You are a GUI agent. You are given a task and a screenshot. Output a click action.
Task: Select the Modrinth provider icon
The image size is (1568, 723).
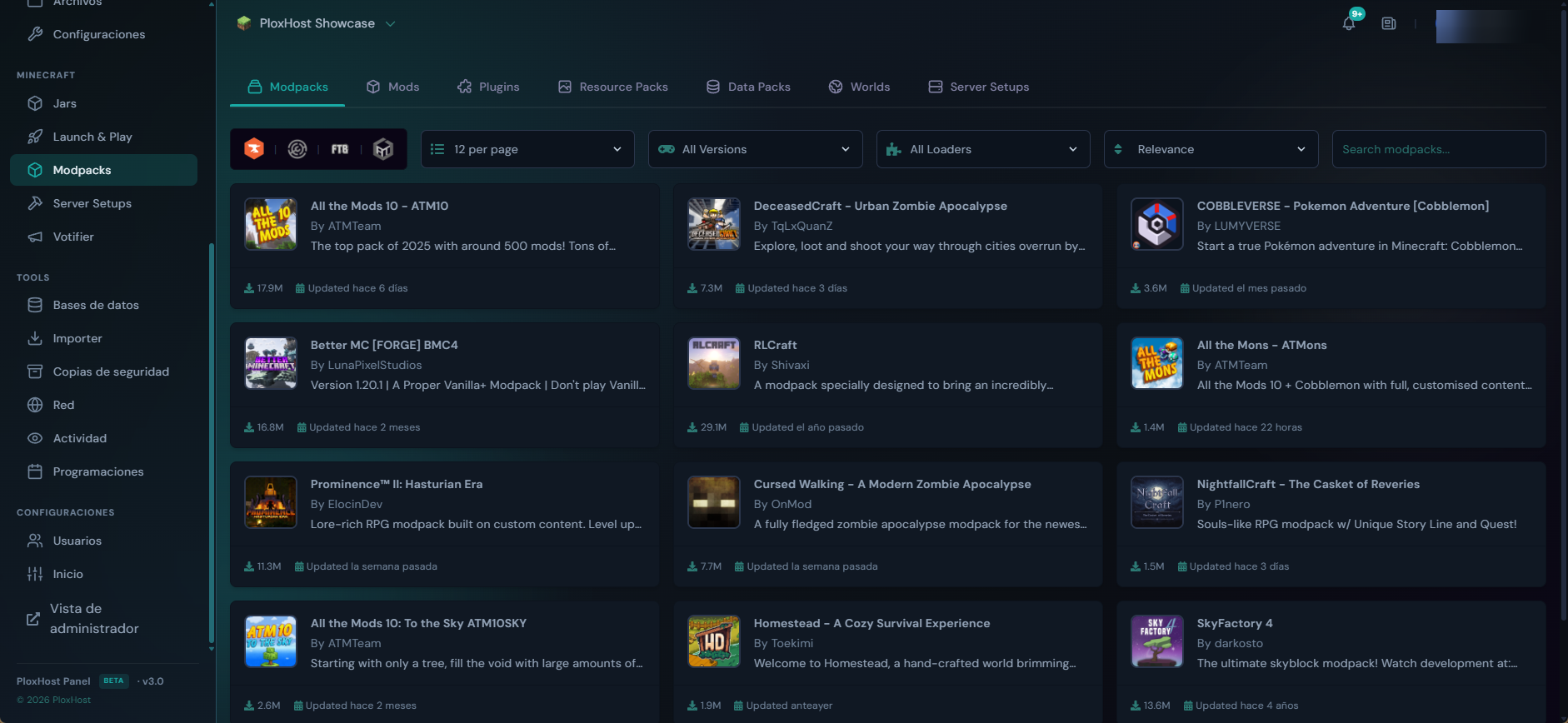(x=297, y=149)
